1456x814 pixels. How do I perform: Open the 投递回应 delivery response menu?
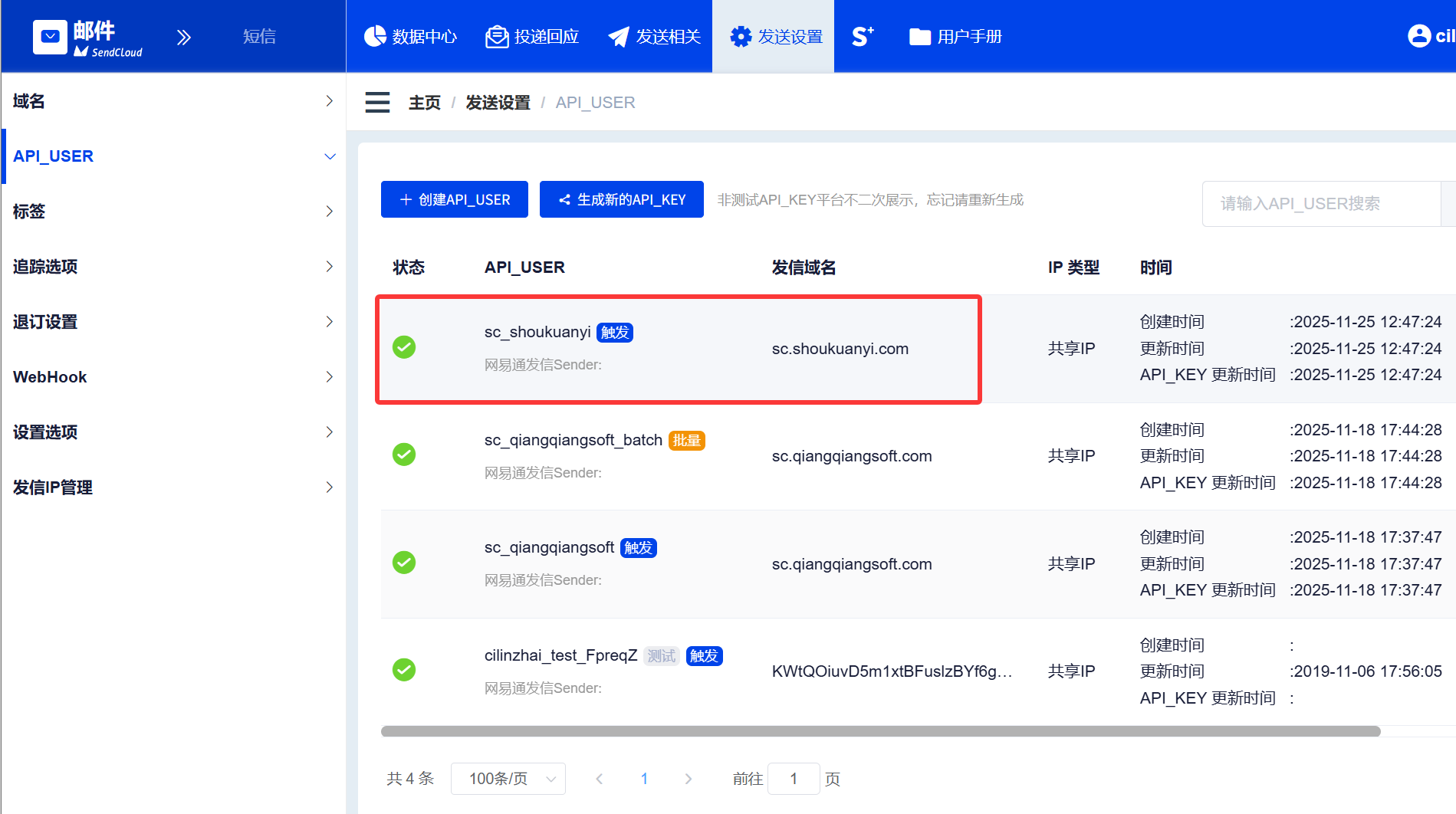(532, 37)
